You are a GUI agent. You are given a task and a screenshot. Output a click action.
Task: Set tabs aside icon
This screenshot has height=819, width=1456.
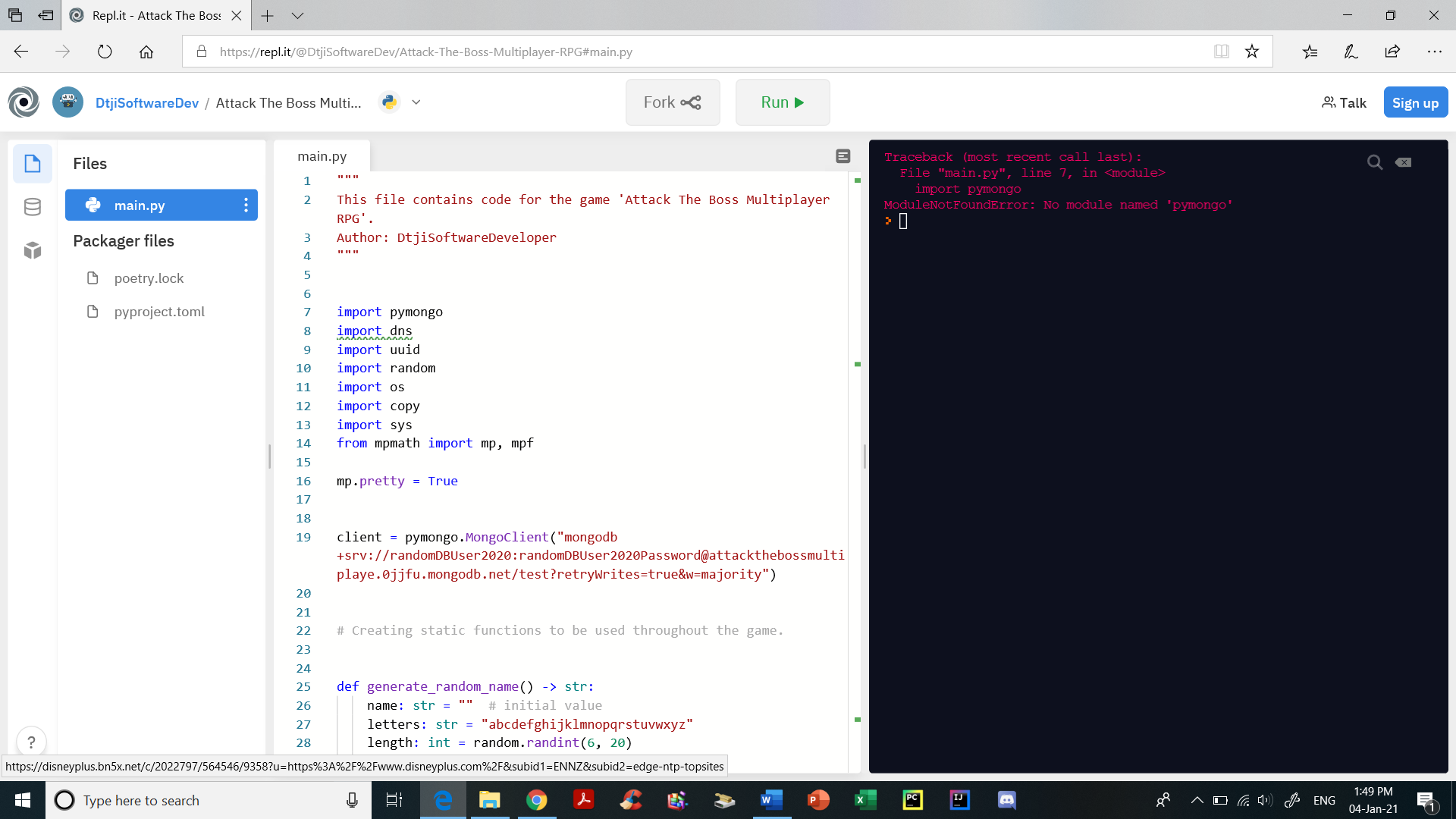[x=45, y=15]
